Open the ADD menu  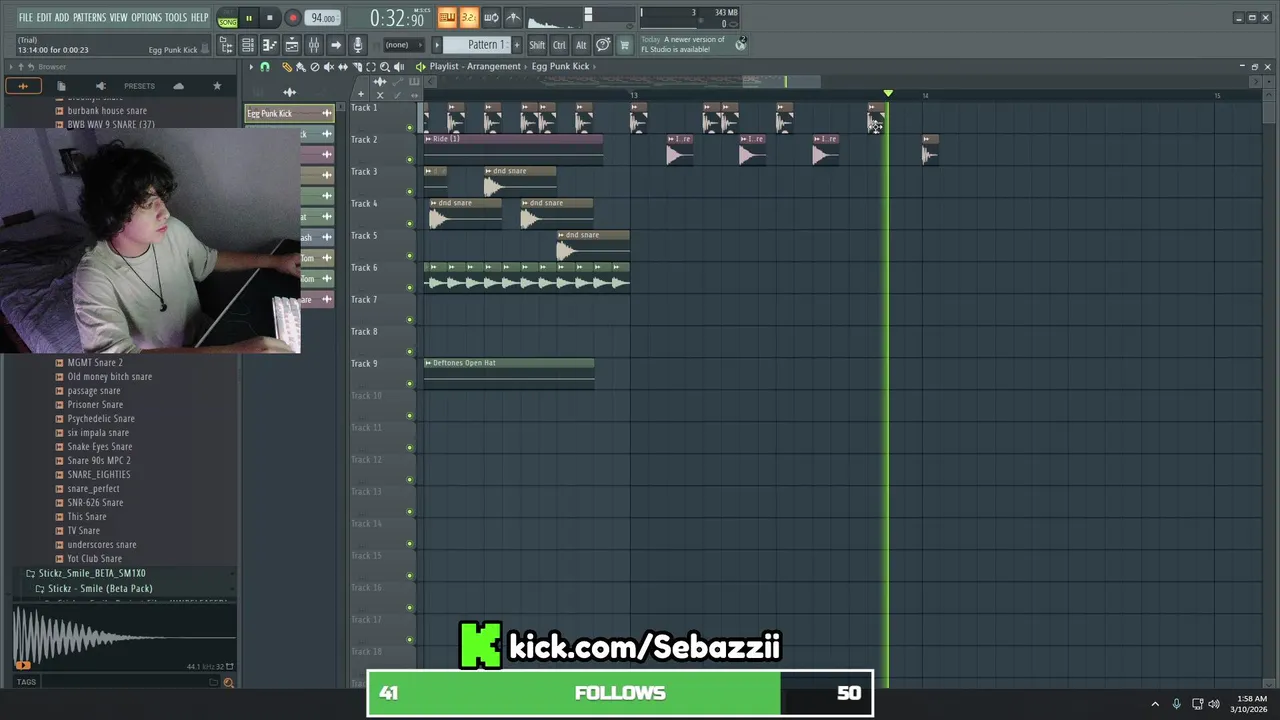click(62, 17)
